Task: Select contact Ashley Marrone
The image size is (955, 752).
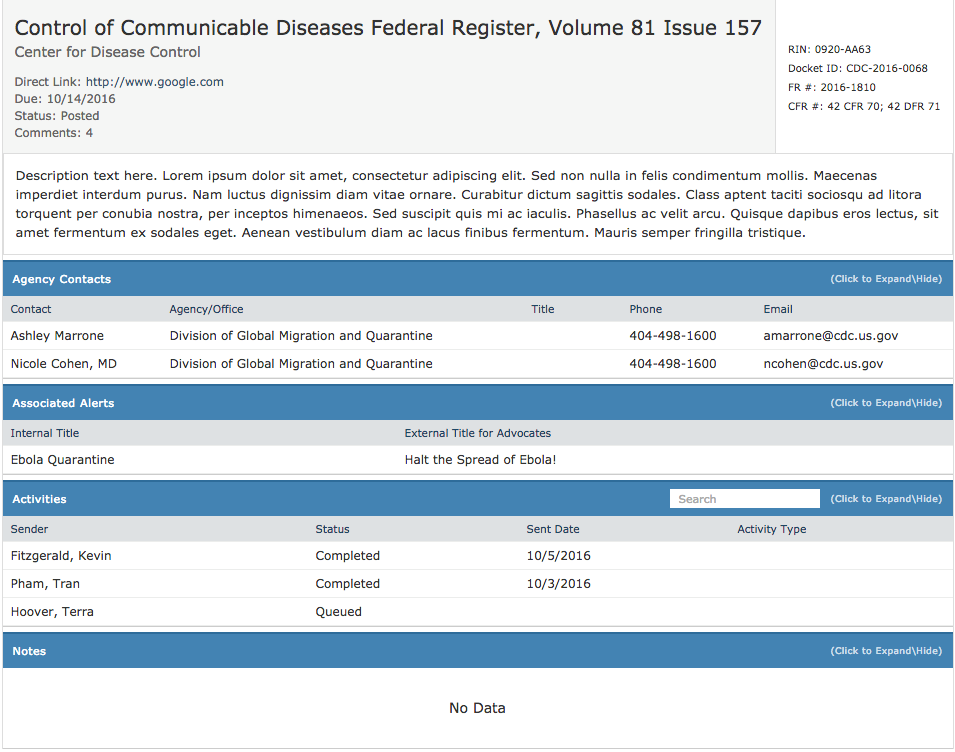Action: click(x=57, y=336)
